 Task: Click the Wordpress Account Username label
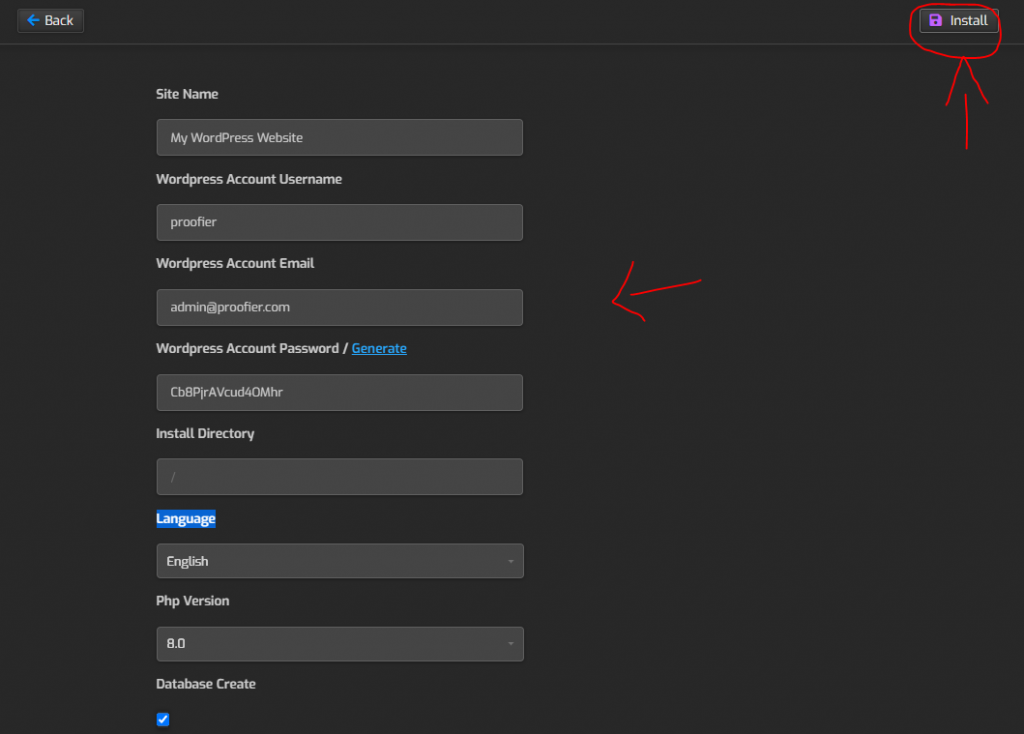pos(249,179)
